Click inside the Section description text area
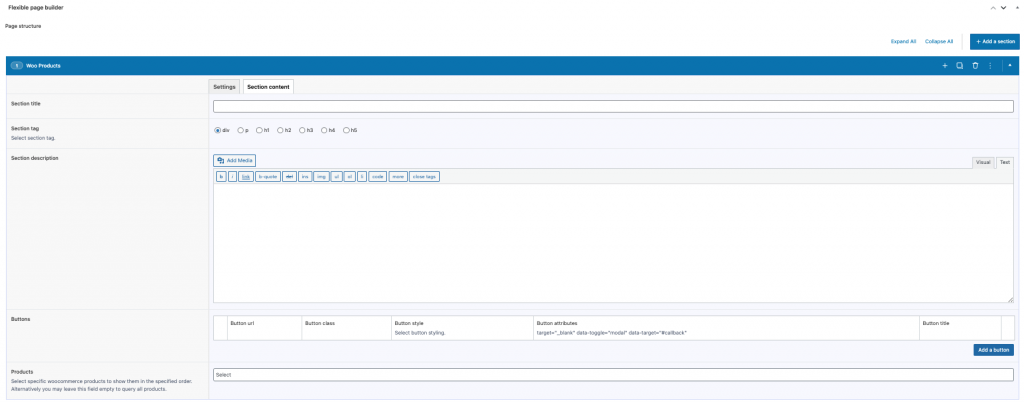 613,243
